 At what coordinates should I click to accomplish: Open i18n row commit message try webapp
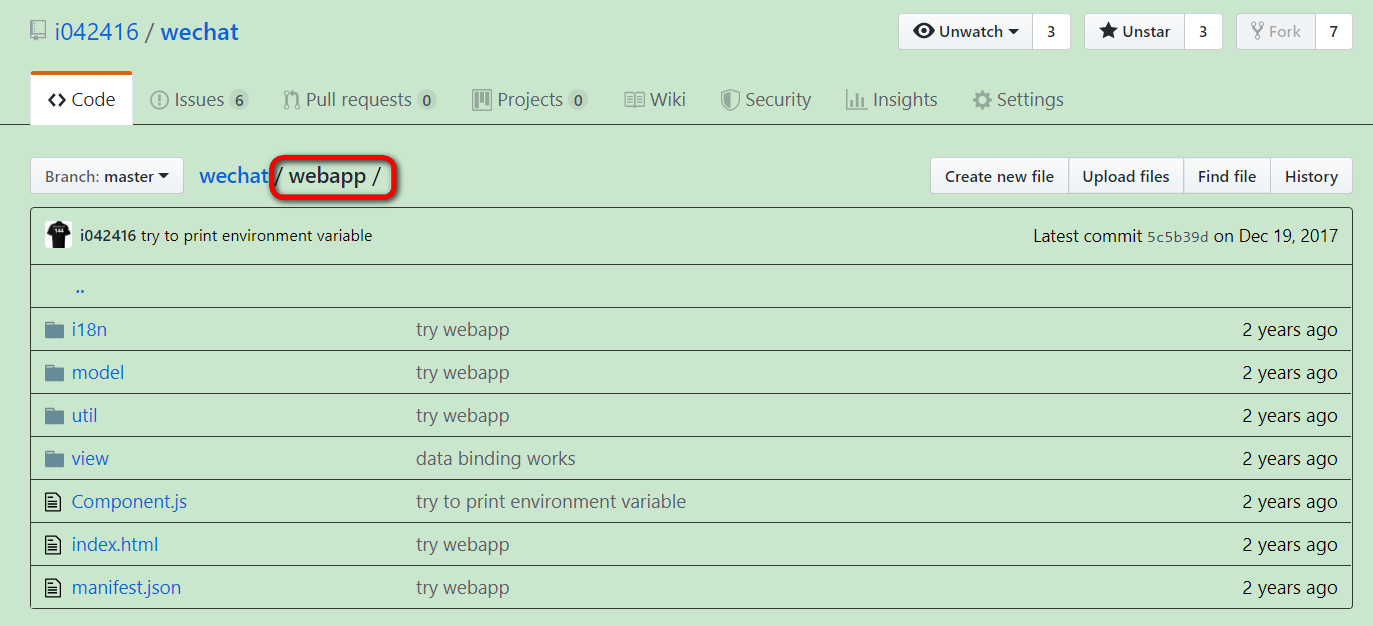point(462,329)
